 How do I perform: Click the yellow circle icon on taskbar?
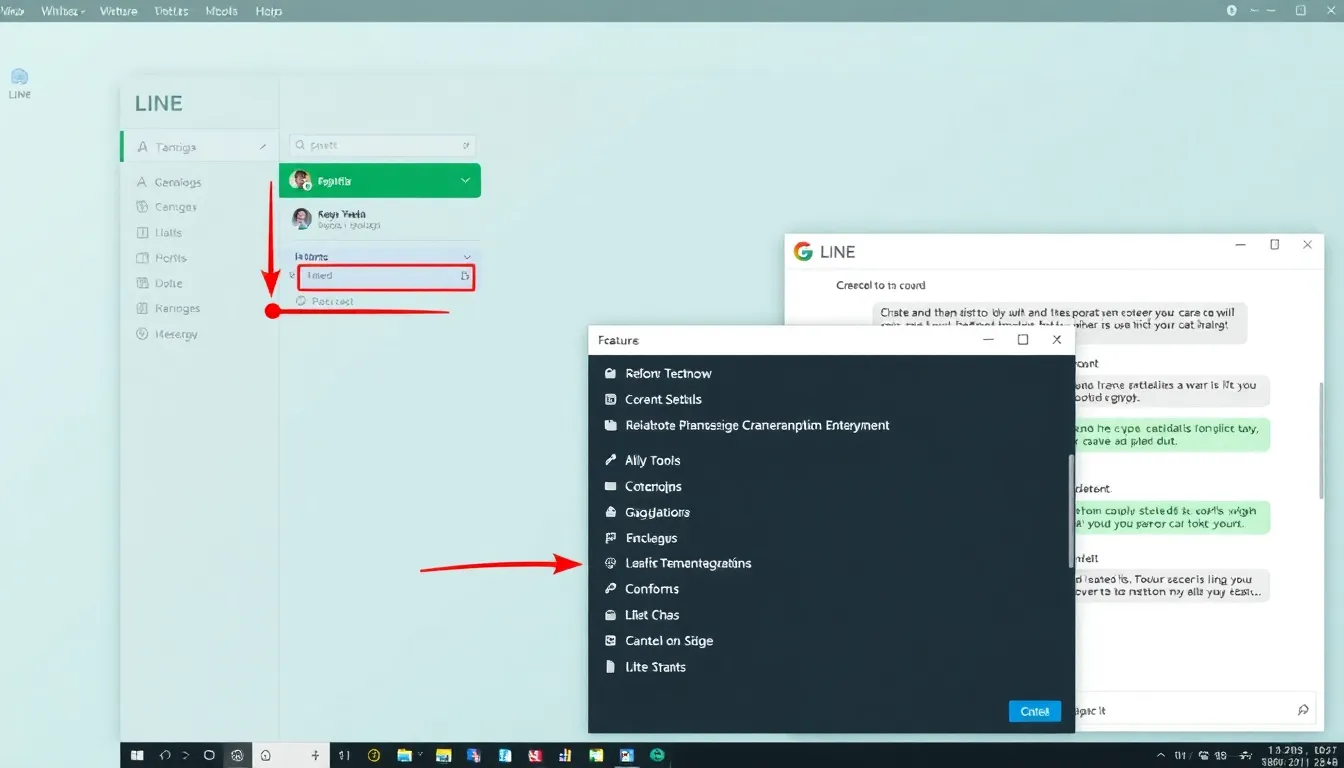click(375, 756)
